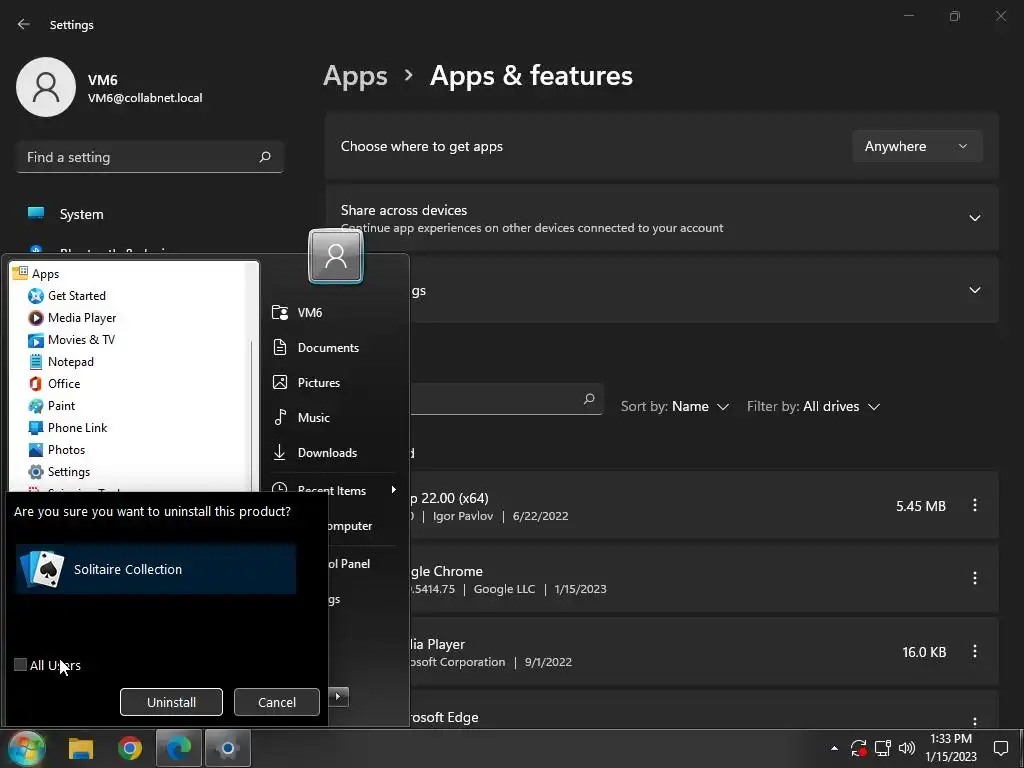Click the shutdown options arrow button

click(338, 697)
